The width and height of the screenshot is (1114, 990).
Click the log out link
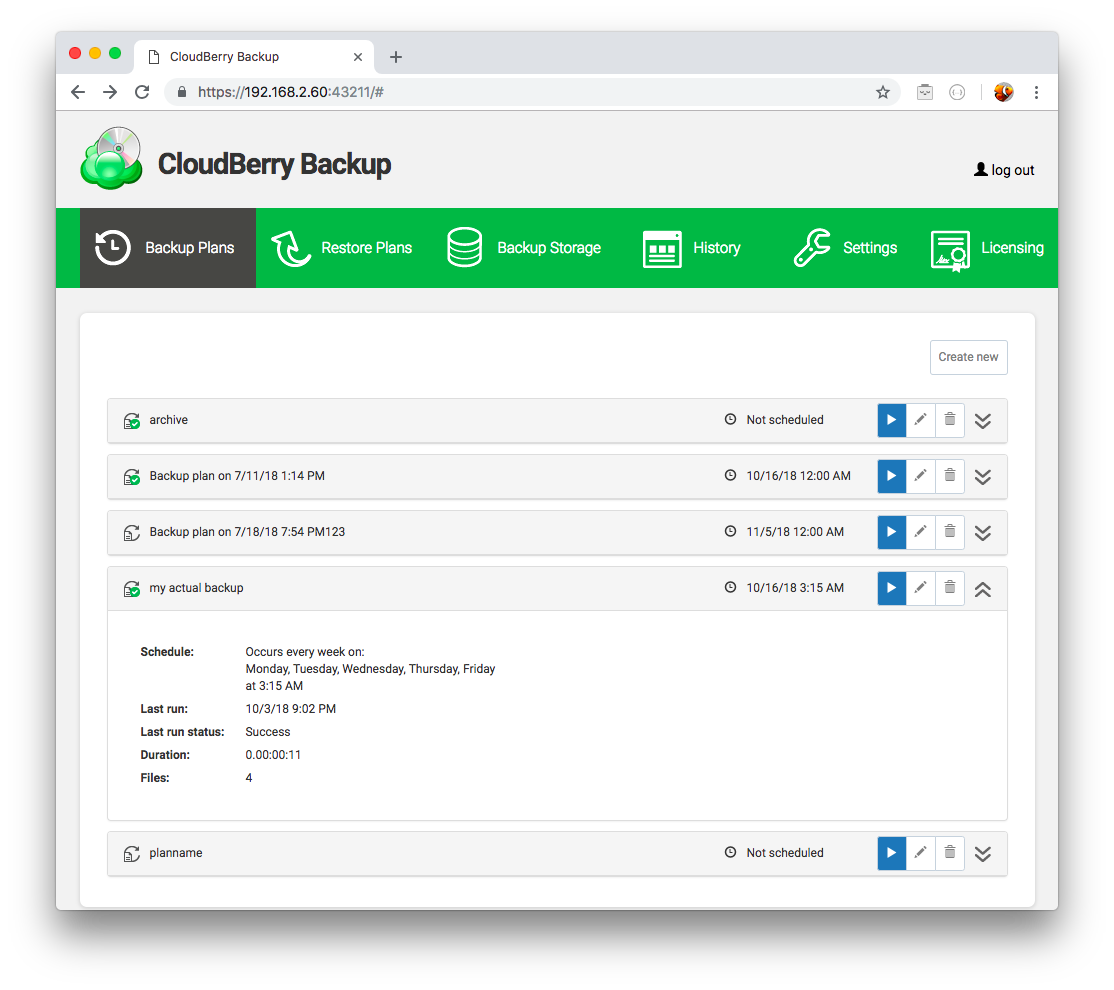coord(1004,170)
